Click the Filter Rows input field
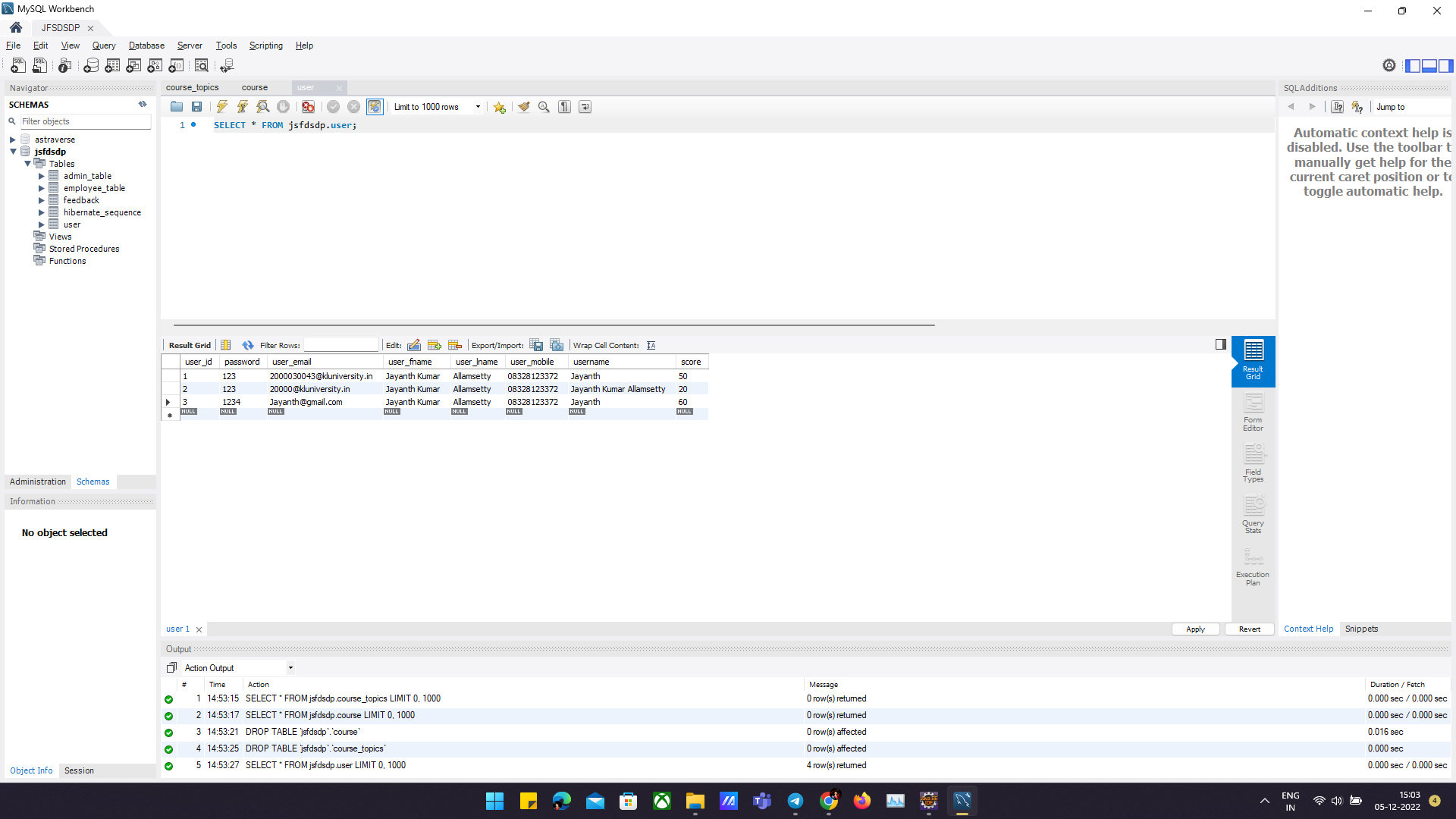The width and height of the screenshot is (1456, 819). (x=340, y=346)
